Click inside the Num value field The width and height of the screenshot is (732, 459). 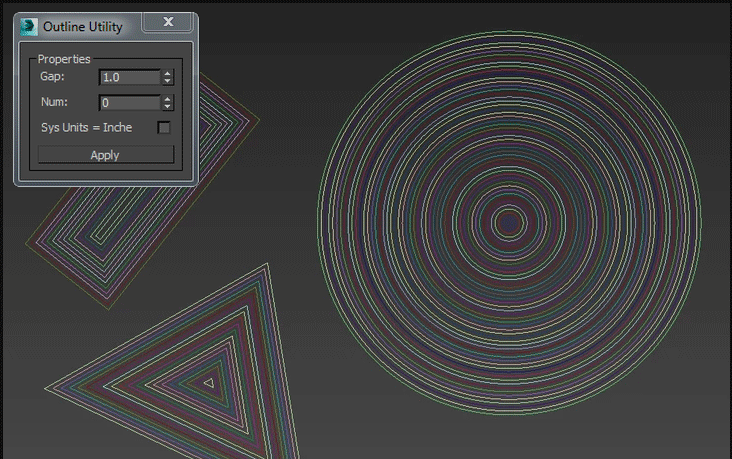click(130, 103)
